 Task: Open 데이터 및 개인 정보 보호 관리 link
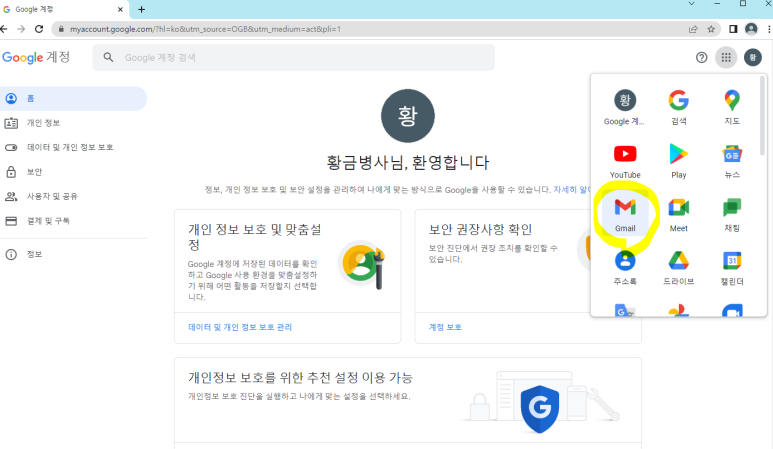click(x=240, y=327)
